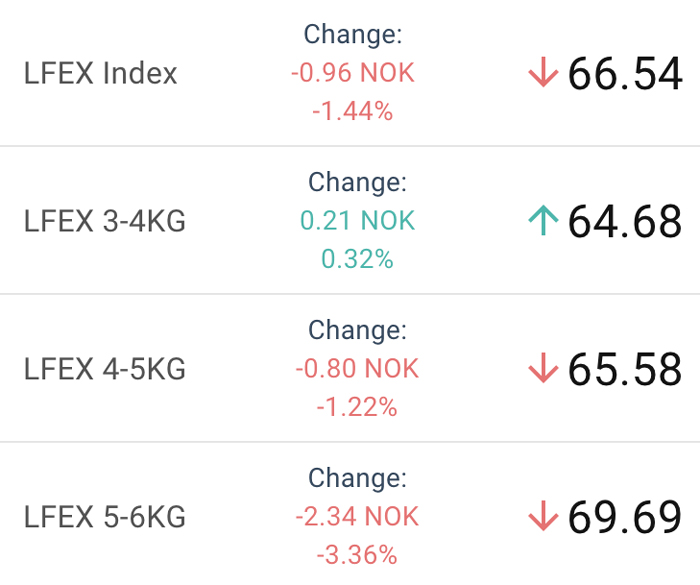
Task: Click the 66.54 index price value
Action: tap(625, 73)
